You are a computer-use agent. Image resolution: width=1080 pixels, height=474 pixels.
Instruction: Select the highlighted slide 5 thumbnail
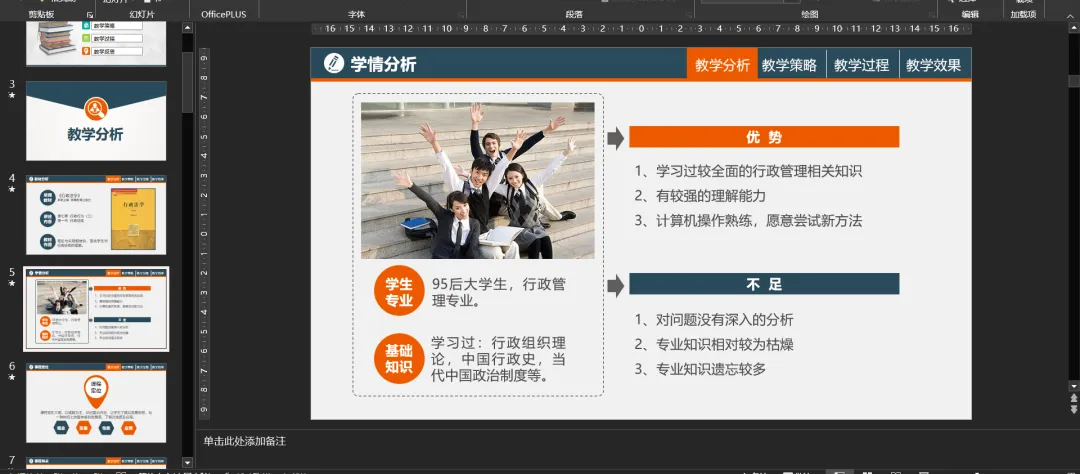(x=96, y=309)
